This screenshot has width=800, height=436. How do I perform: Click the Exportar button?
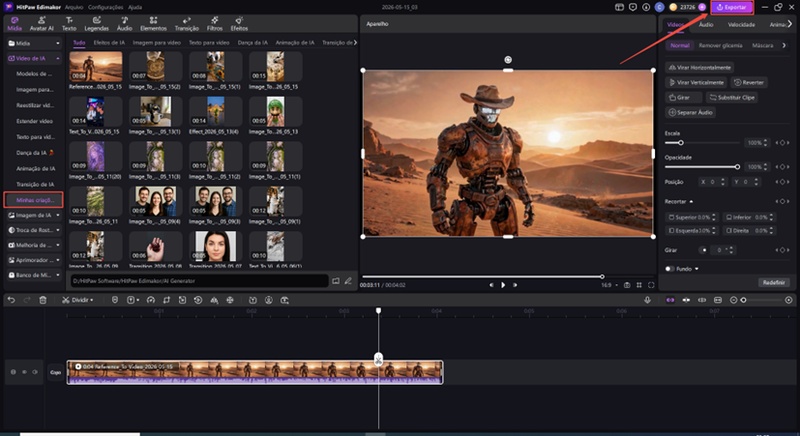732,7
